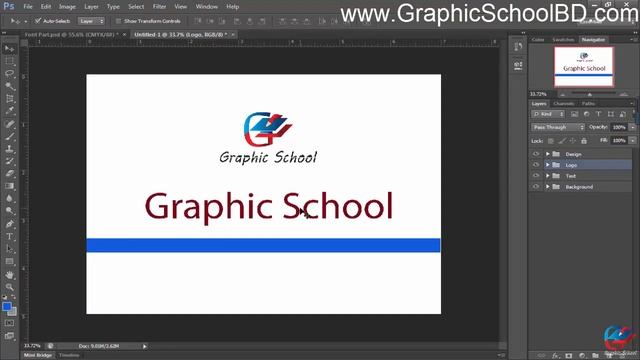Hide the Design layer group

[x=536, y=154]
